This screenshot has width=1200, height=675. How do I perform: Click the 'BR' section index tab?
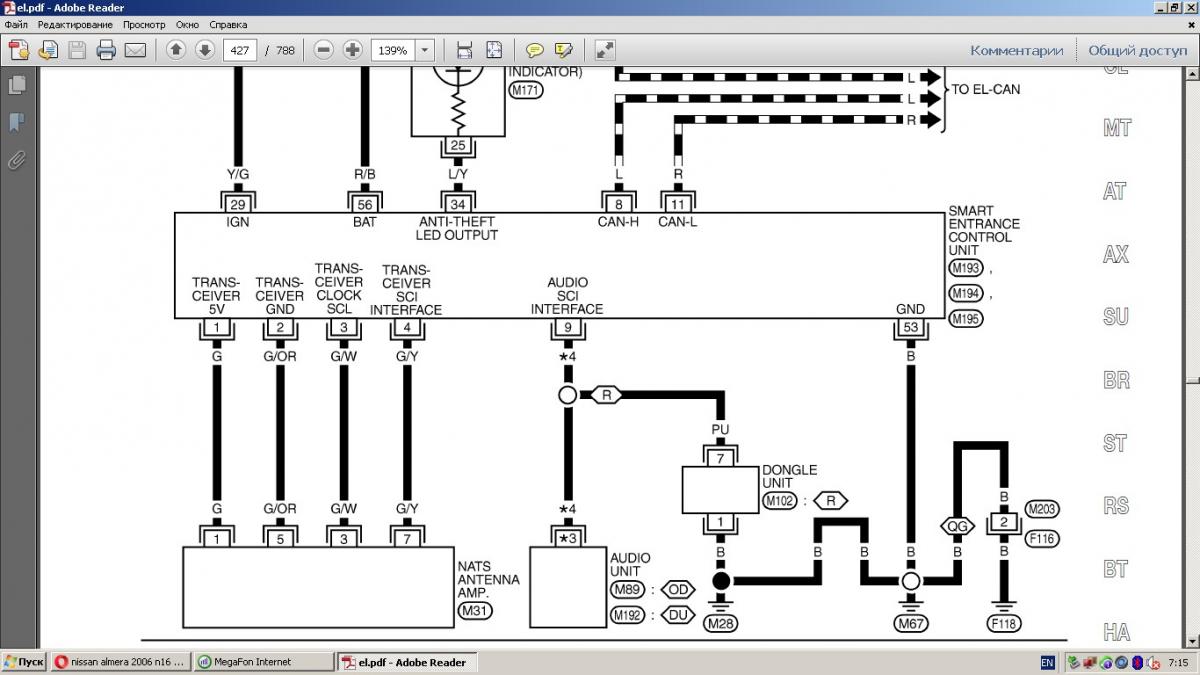[x=1117, y=380]
